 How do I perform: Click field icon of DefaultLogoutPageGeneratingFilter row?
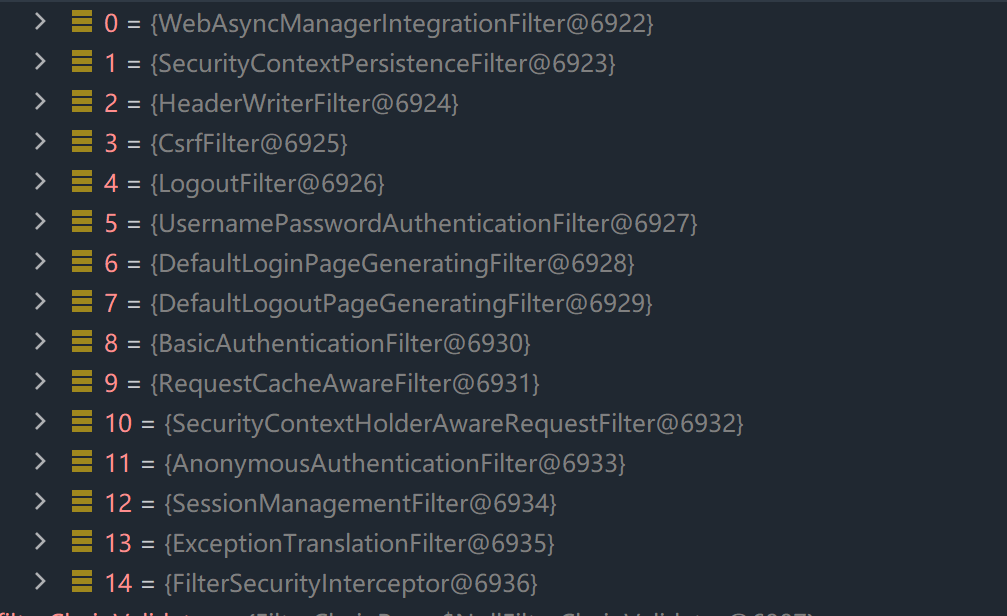click(81, 302)
